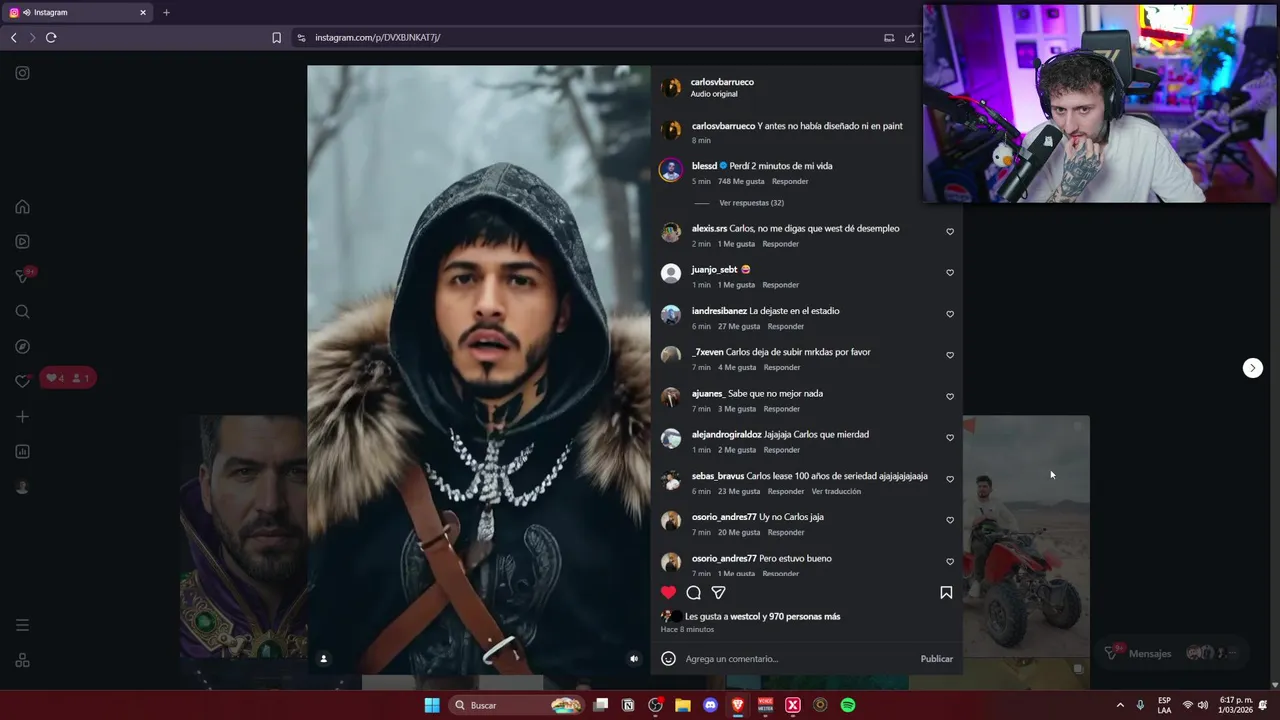Bookmark the page in address bar
The width and height of the screenshot is (1280, 720).
click(x=277, y=37)
